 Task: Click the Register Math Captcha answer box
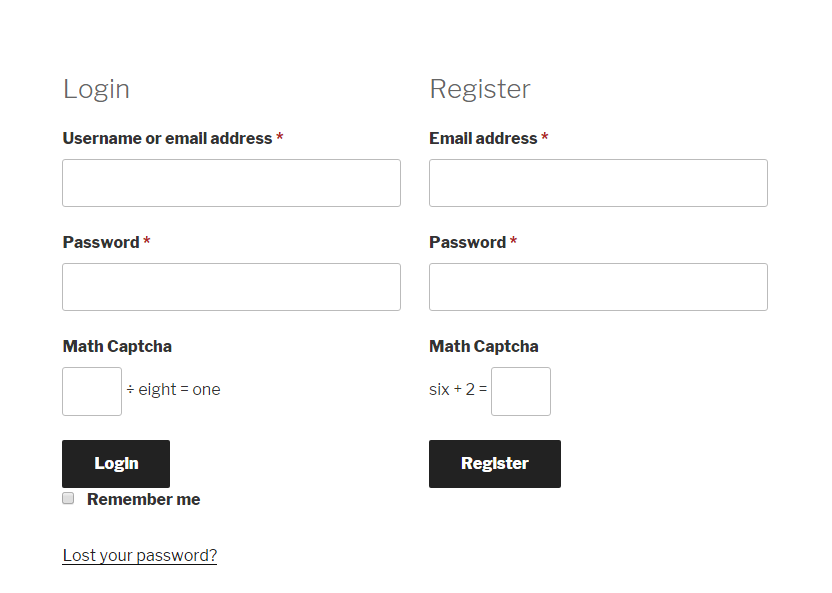click(520, 391)
